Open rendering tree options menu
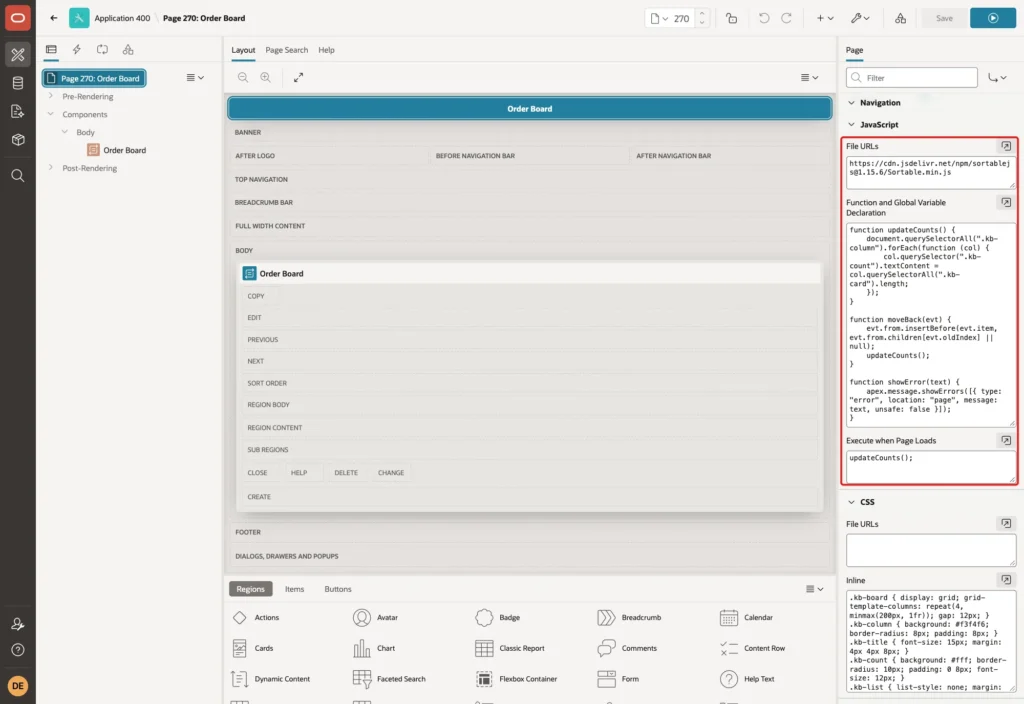 [x=195, y=77]
